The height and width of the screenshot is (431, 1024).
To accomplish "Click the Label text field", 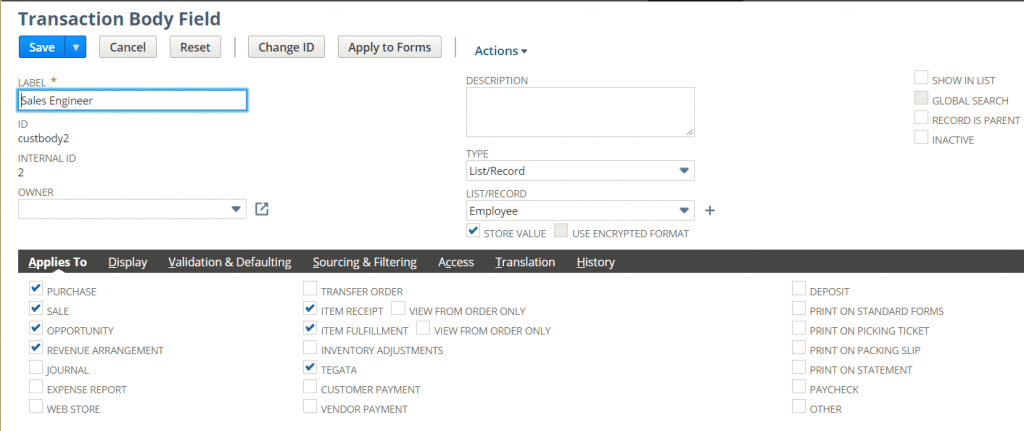I will [x=132, y=100].
